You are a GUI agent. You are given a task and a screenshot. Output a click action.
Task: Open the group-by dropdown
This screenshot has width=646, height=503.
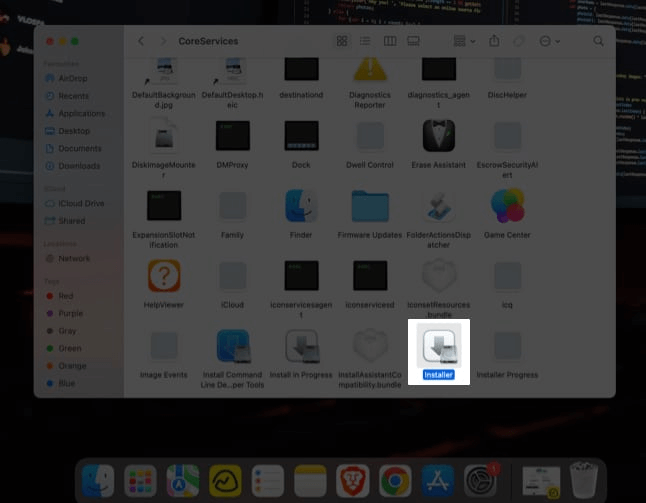464,41
